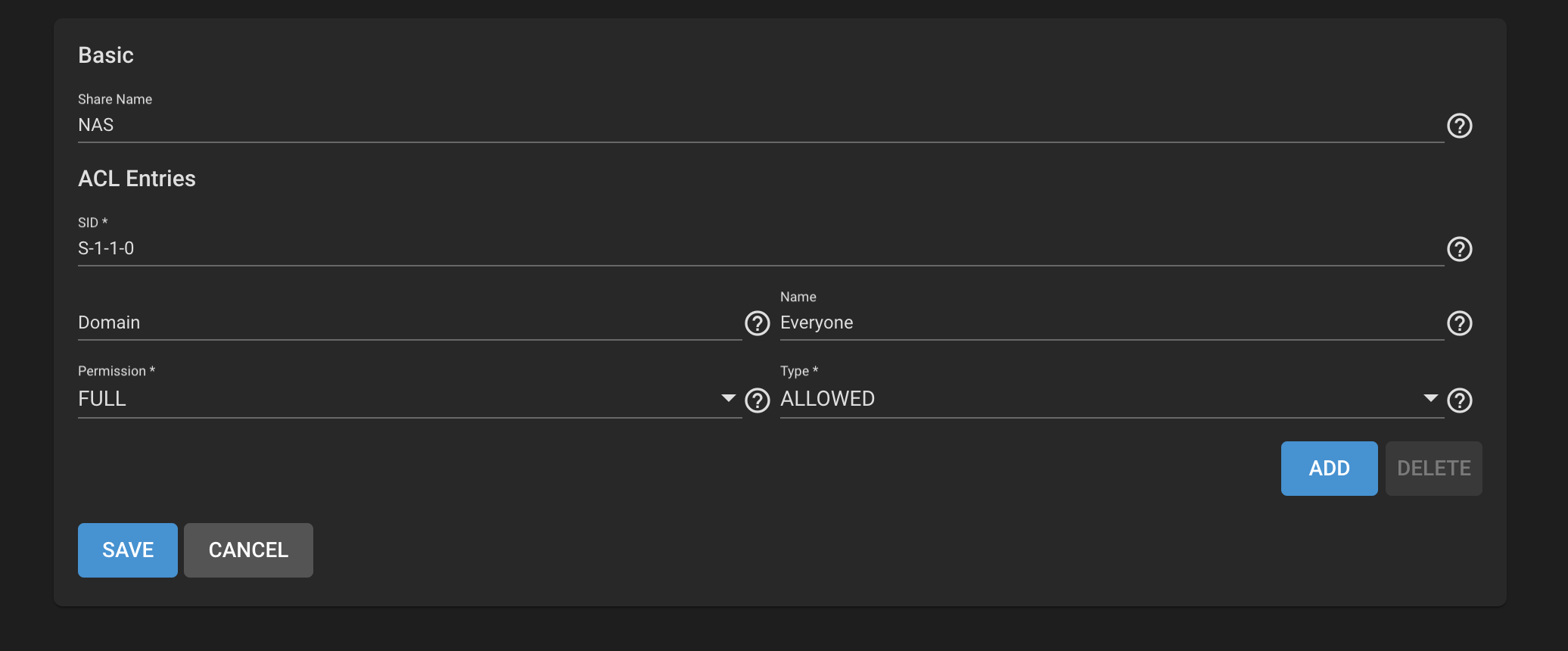Open help tooltip for Share Name
Viewport: 1568px width, 651px height.
coord(1459,126)
